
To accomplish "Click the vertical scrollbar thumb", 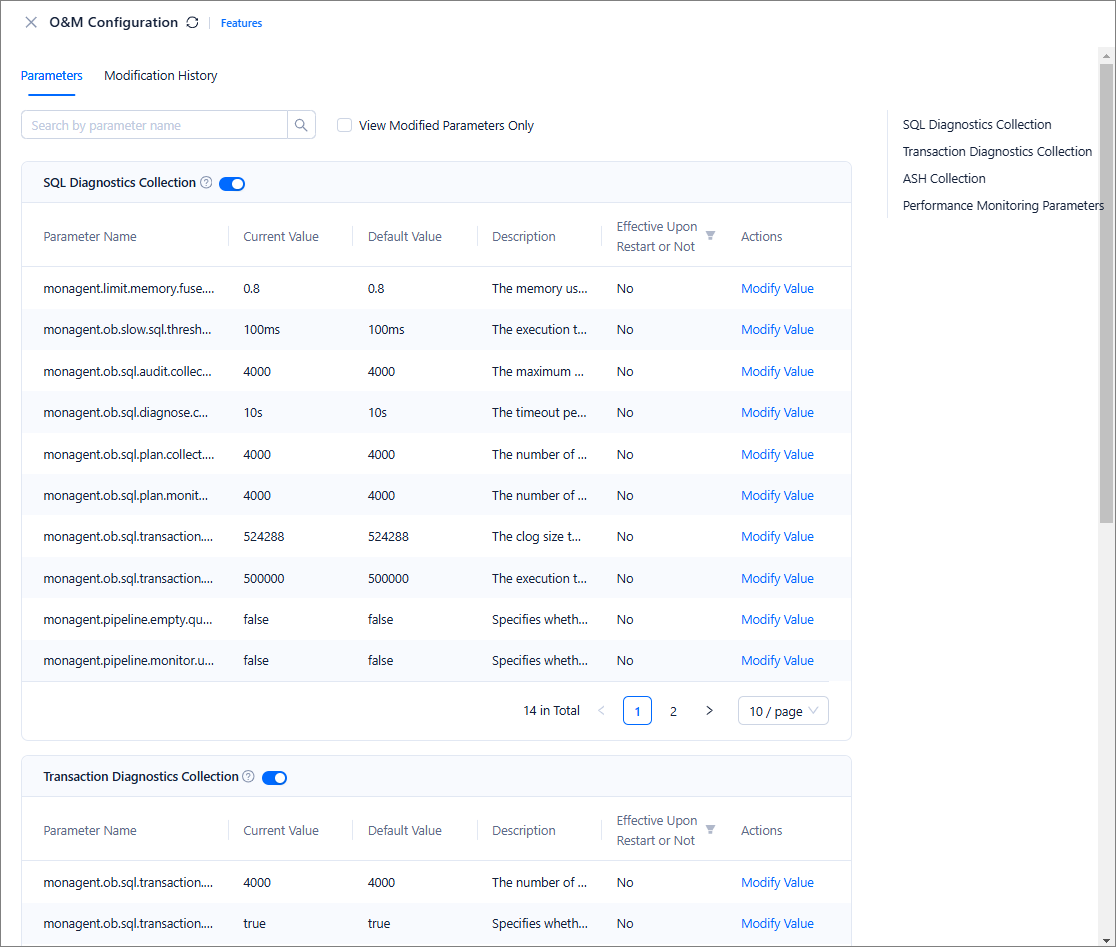I will click(x=1106, y=290).
